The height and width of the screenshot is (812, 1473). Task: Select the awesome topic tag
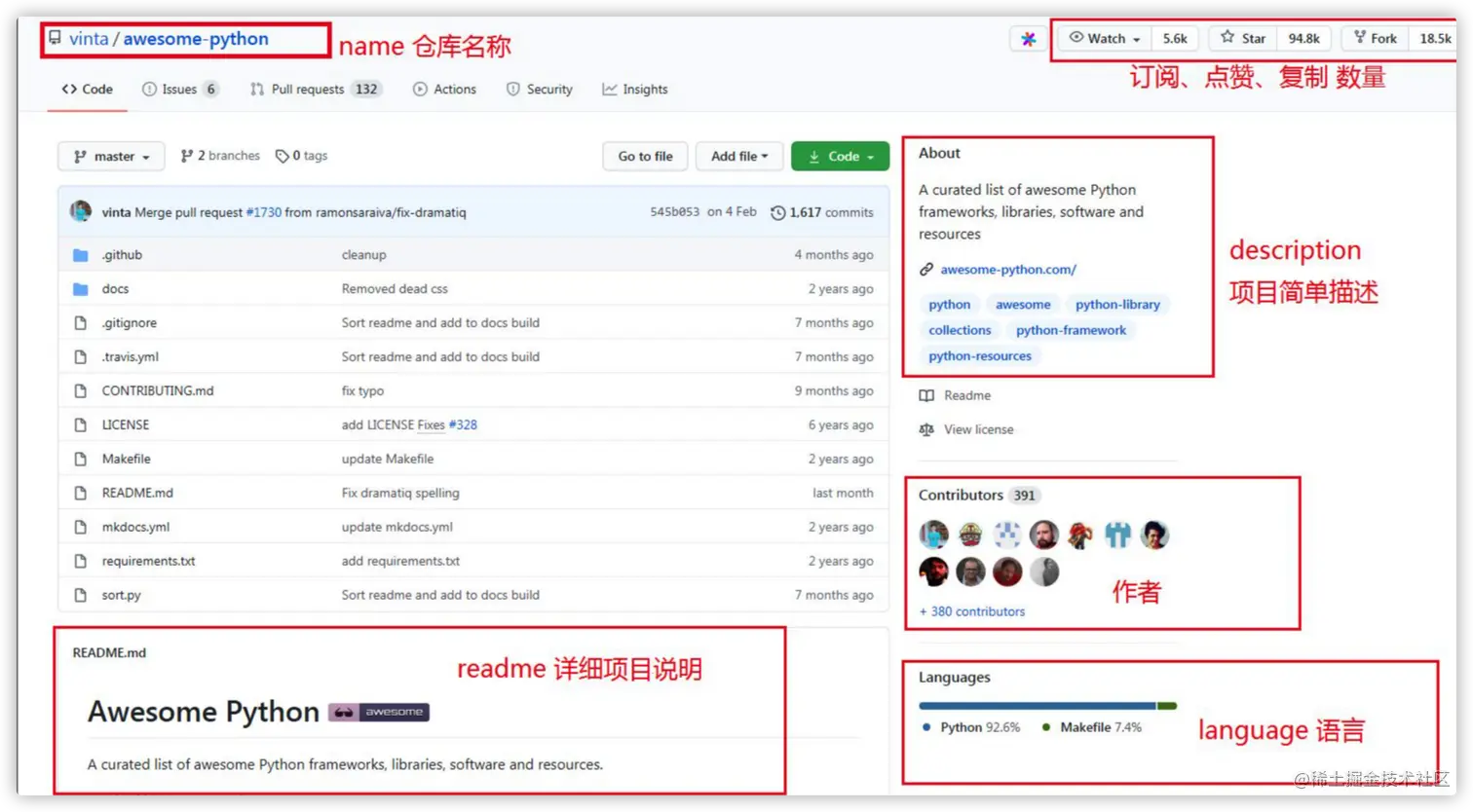pyautogui.click(x=1023, y=305)
